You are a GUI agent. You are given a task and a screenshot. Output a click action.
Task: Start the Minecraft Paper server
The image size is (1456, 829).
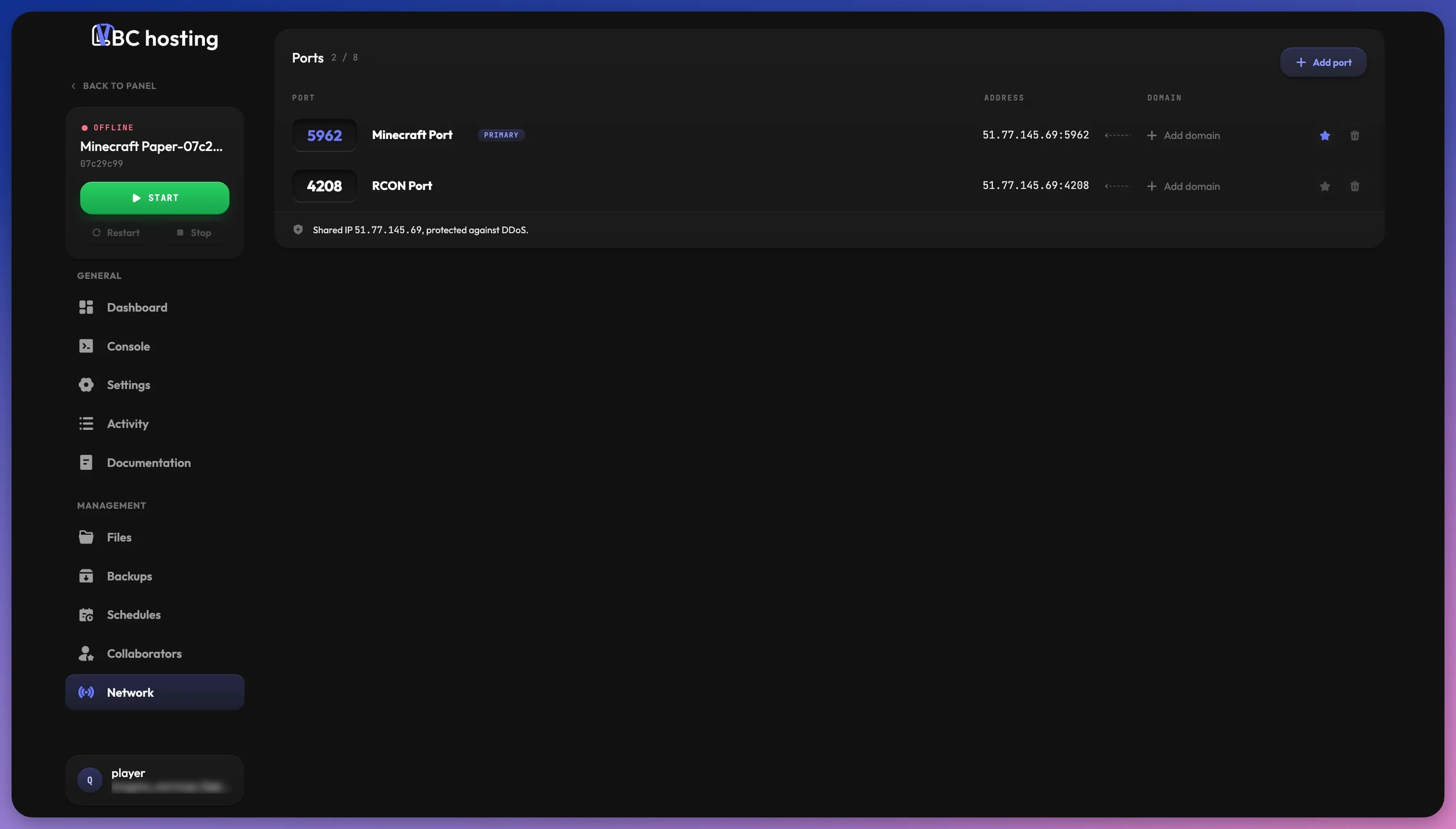tap(154, 198)
